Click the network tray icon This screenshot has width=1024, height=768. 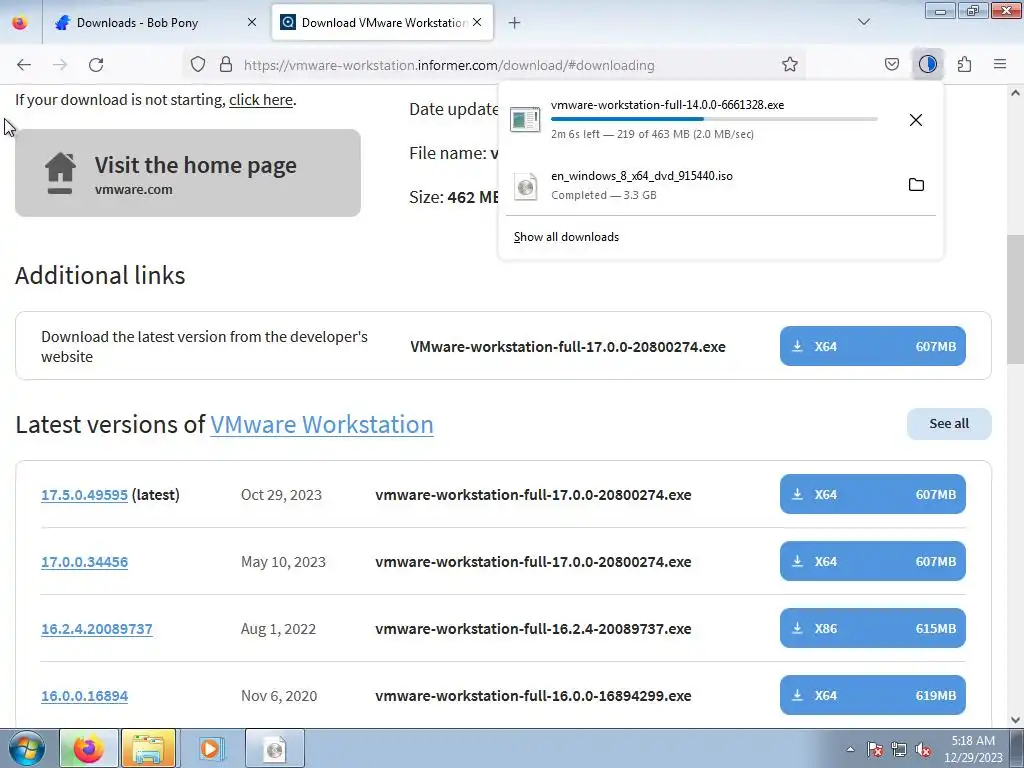pyautogui.click(x=899, y=749)
